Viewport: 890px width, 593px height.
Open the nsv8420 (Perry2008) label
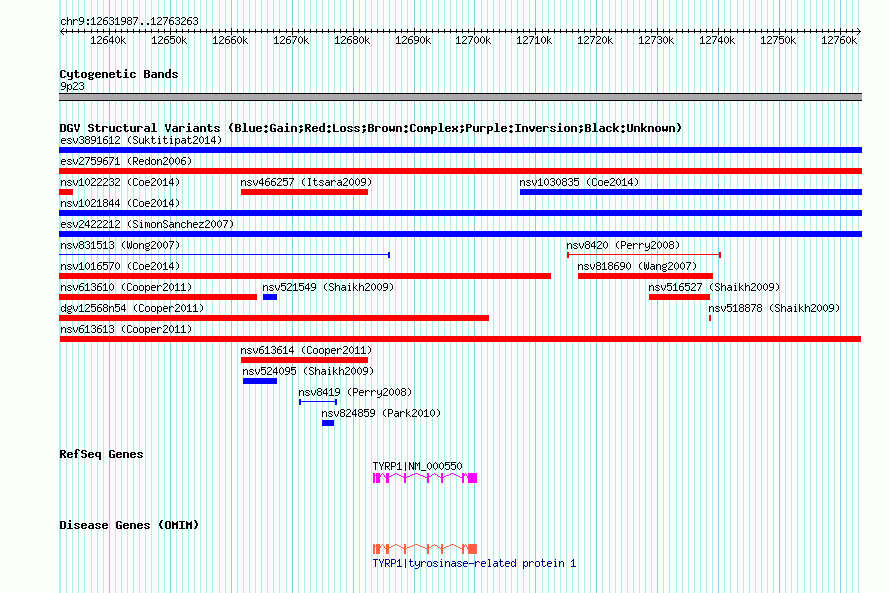pyautogui.click(x=623, y=245)
